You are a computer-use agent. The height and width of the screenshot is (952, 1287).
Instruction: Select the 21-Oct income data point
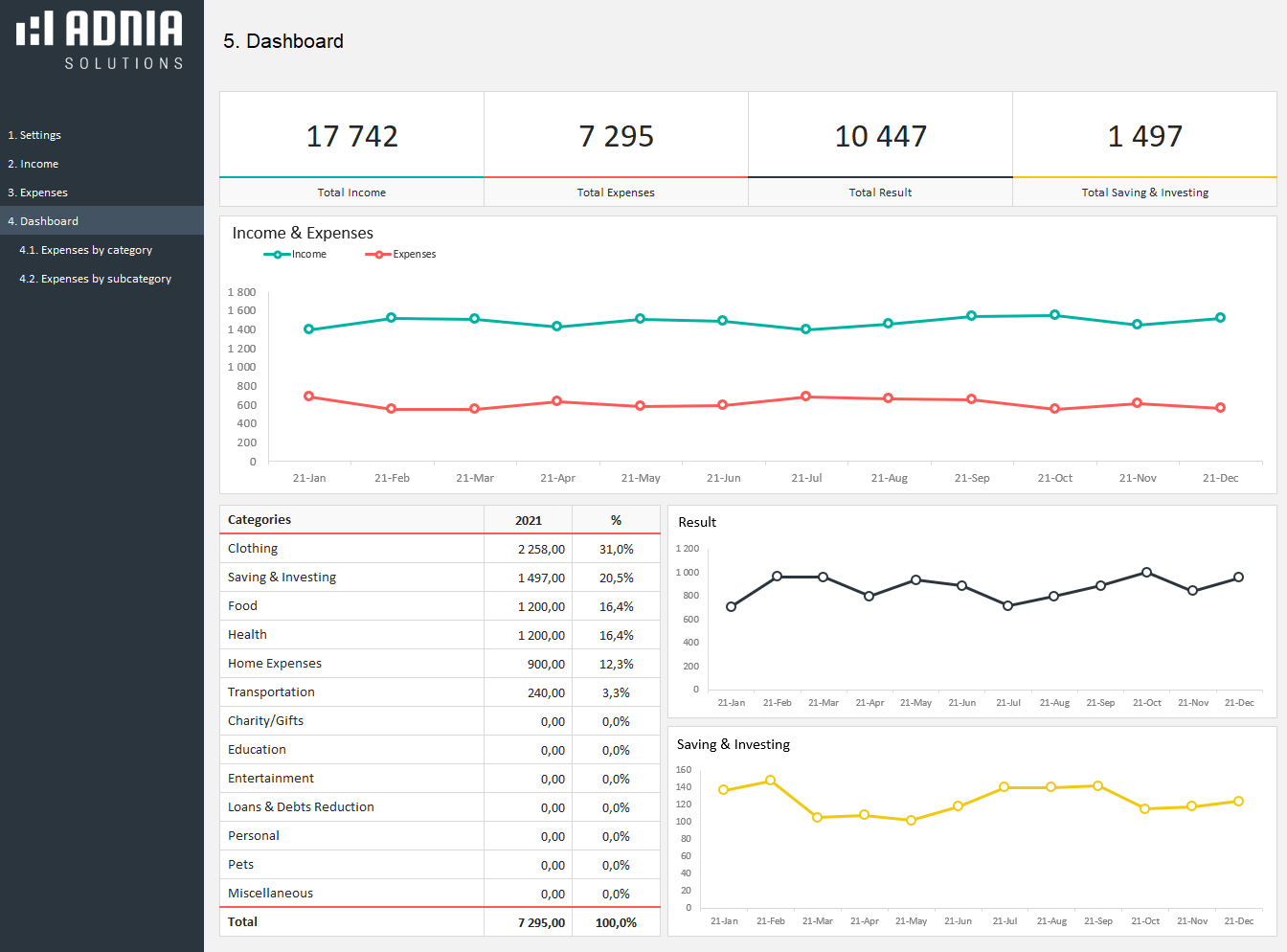pos(1054,315)
